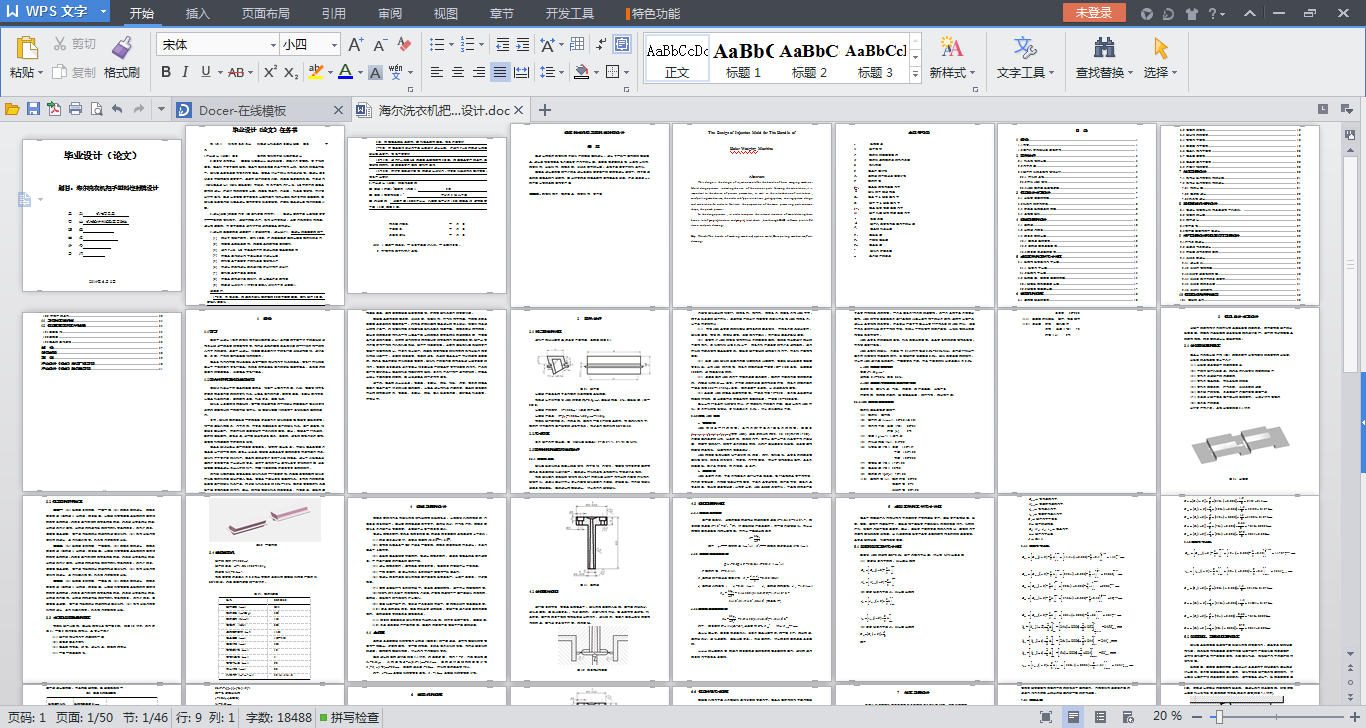Click the 未登录 login button
Image resolution: width=1366 pixels, height=728 pixels.
[x=1094, y=13]
